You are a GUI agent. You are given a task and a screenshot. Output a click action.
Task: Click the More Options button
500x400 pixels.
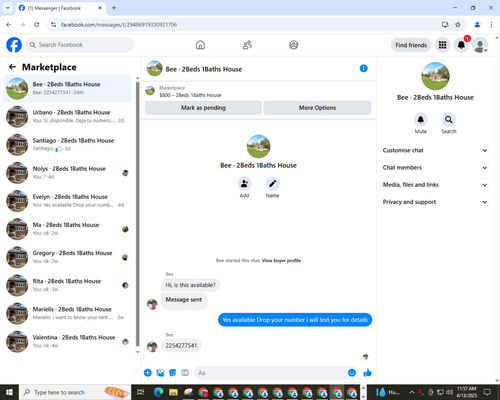pos(317,108)
